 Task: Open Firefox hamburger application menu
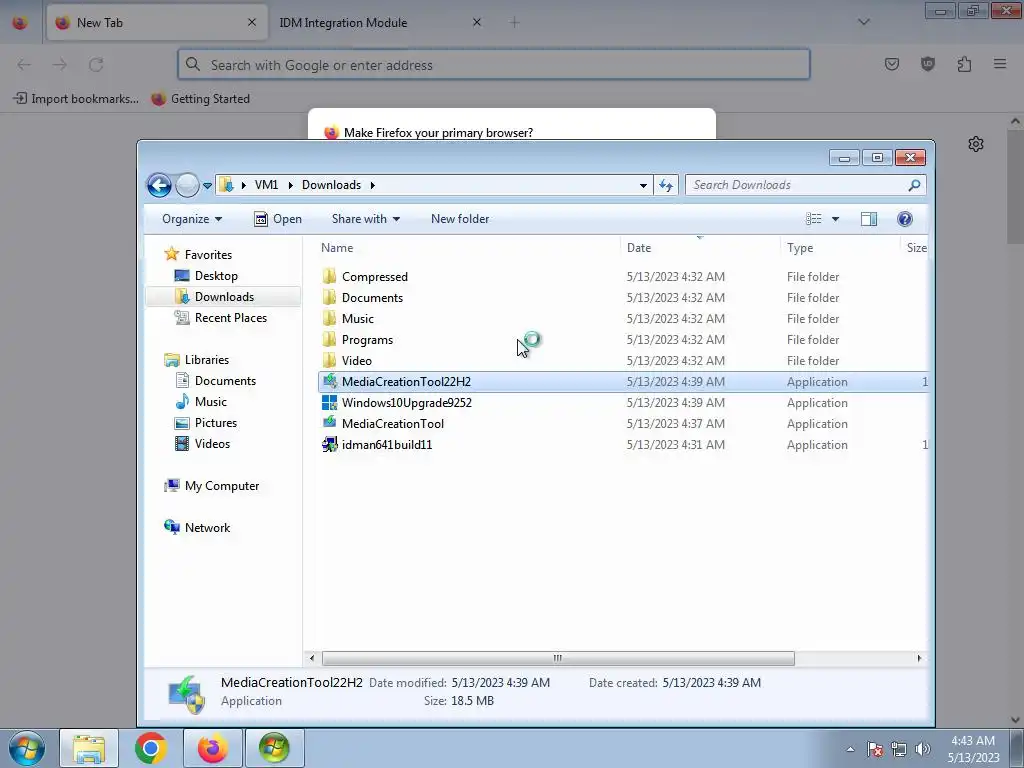coord(1000,64)
